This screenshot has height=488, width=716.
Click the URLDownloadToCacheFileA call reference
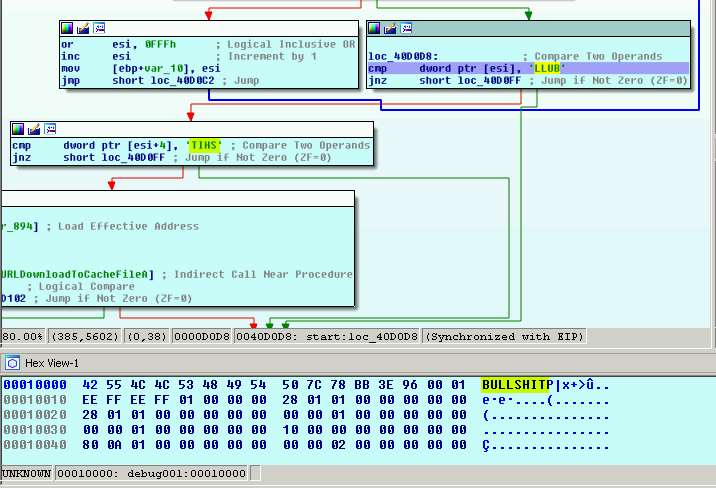[x=75, y=274]
